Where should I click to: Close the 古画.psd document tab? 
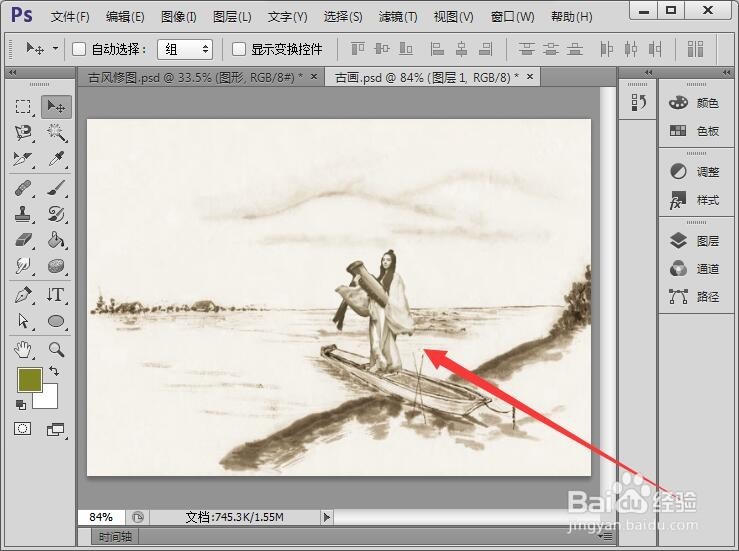click(530, 76)
